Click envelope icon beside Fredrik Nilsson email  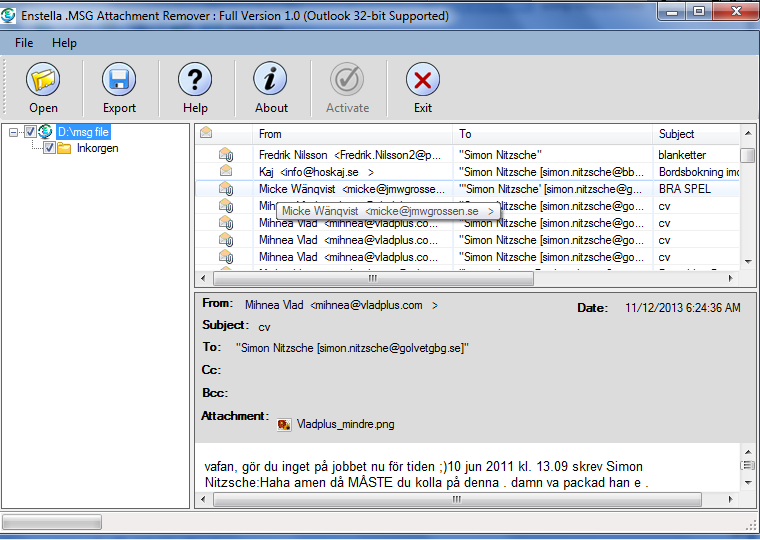(x=226, y=155)
